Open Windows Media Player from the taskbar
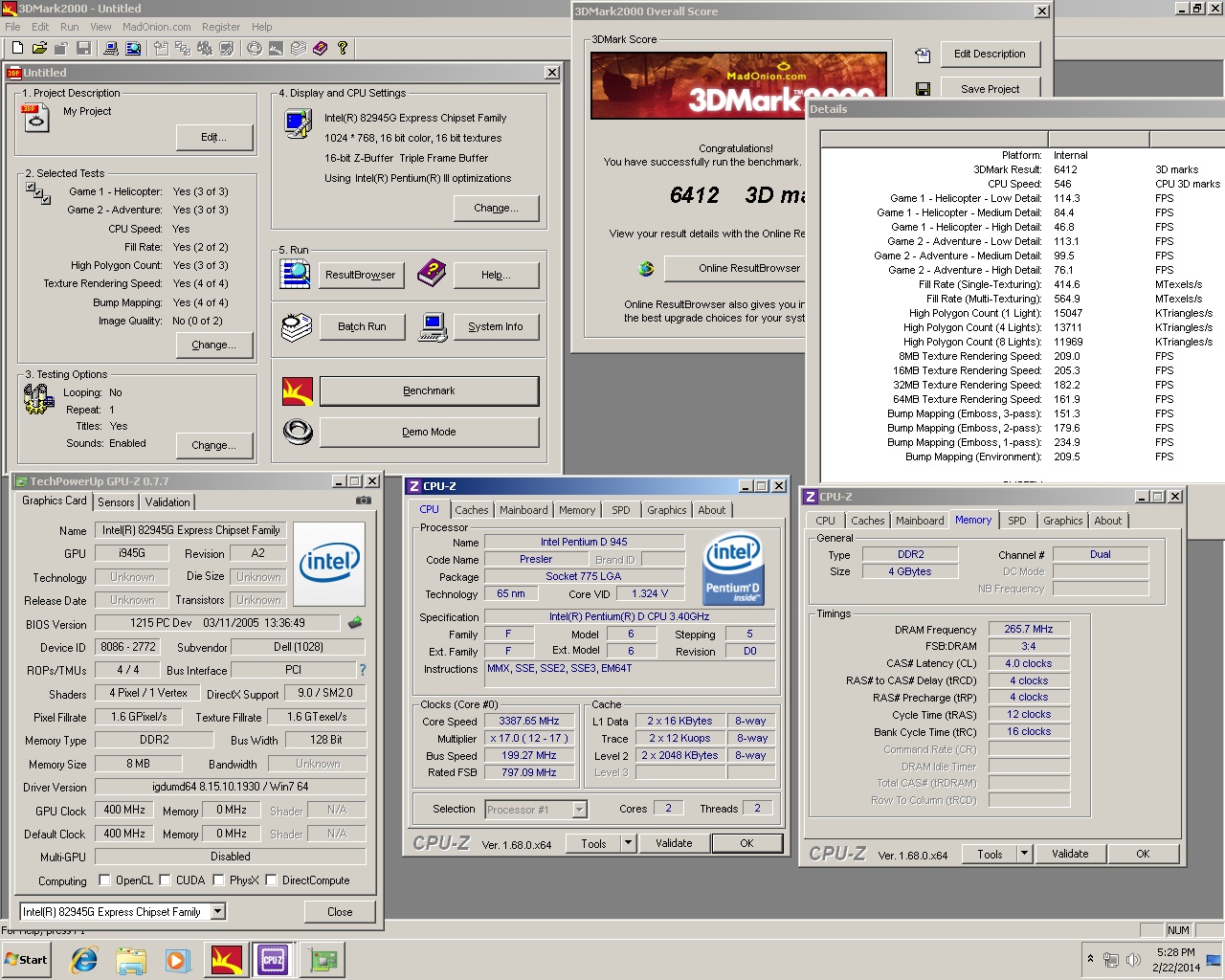 [x=177, y=960]
